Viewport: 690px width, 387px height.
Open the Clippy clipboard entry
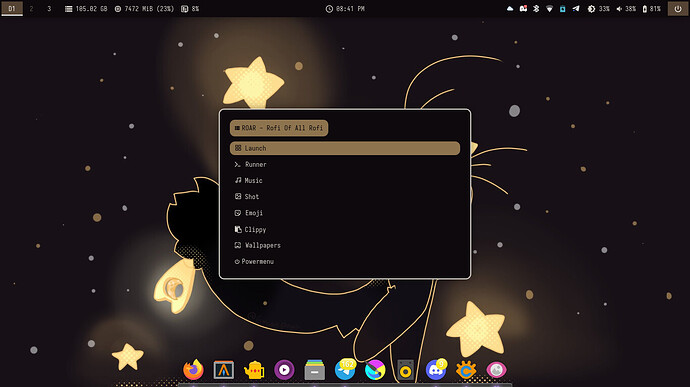(345, 229)
